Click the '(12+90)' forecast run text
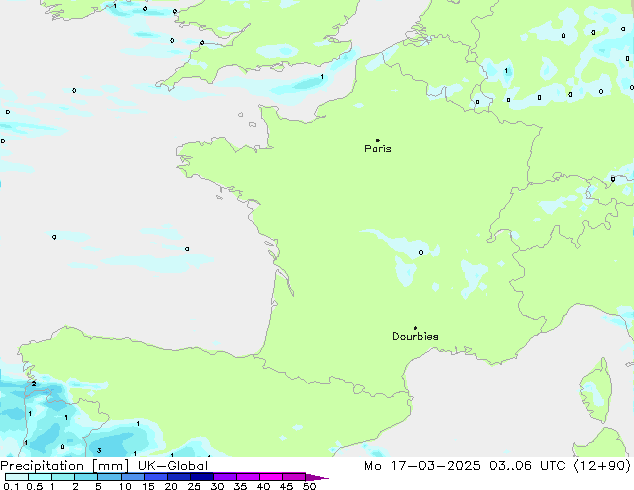 (602, 466)
